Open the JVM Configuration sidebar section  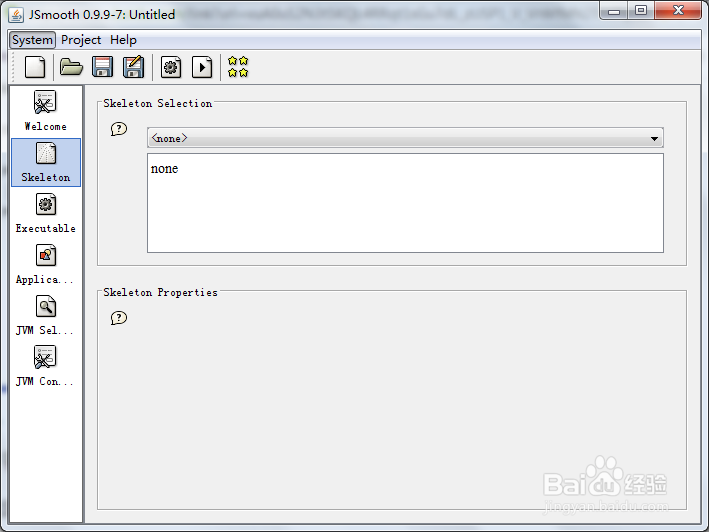(46, 367)
